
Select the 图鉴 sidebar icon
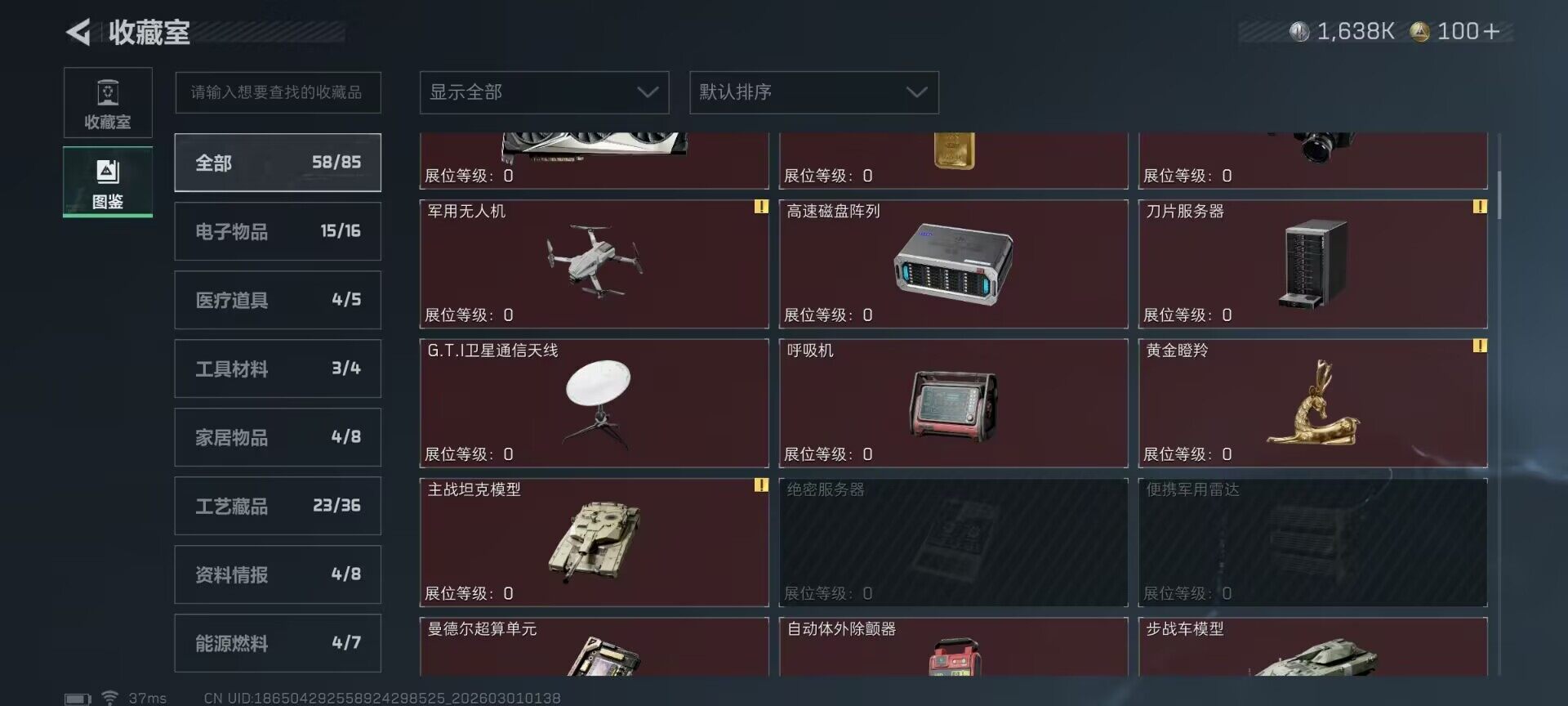click(108, 182)
